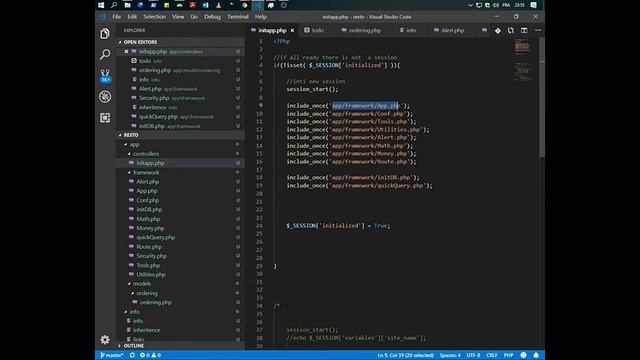640x360 pixels.
Task: Open the More Actions ellipsis menu
Action: [538, 30]
